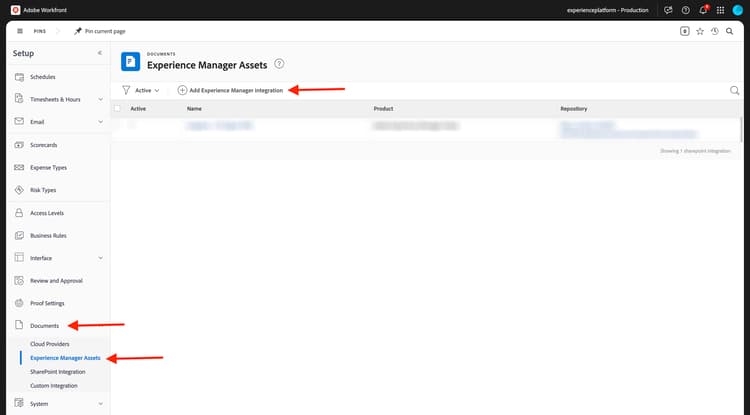Open the notifications bell

tap(703, 10)
